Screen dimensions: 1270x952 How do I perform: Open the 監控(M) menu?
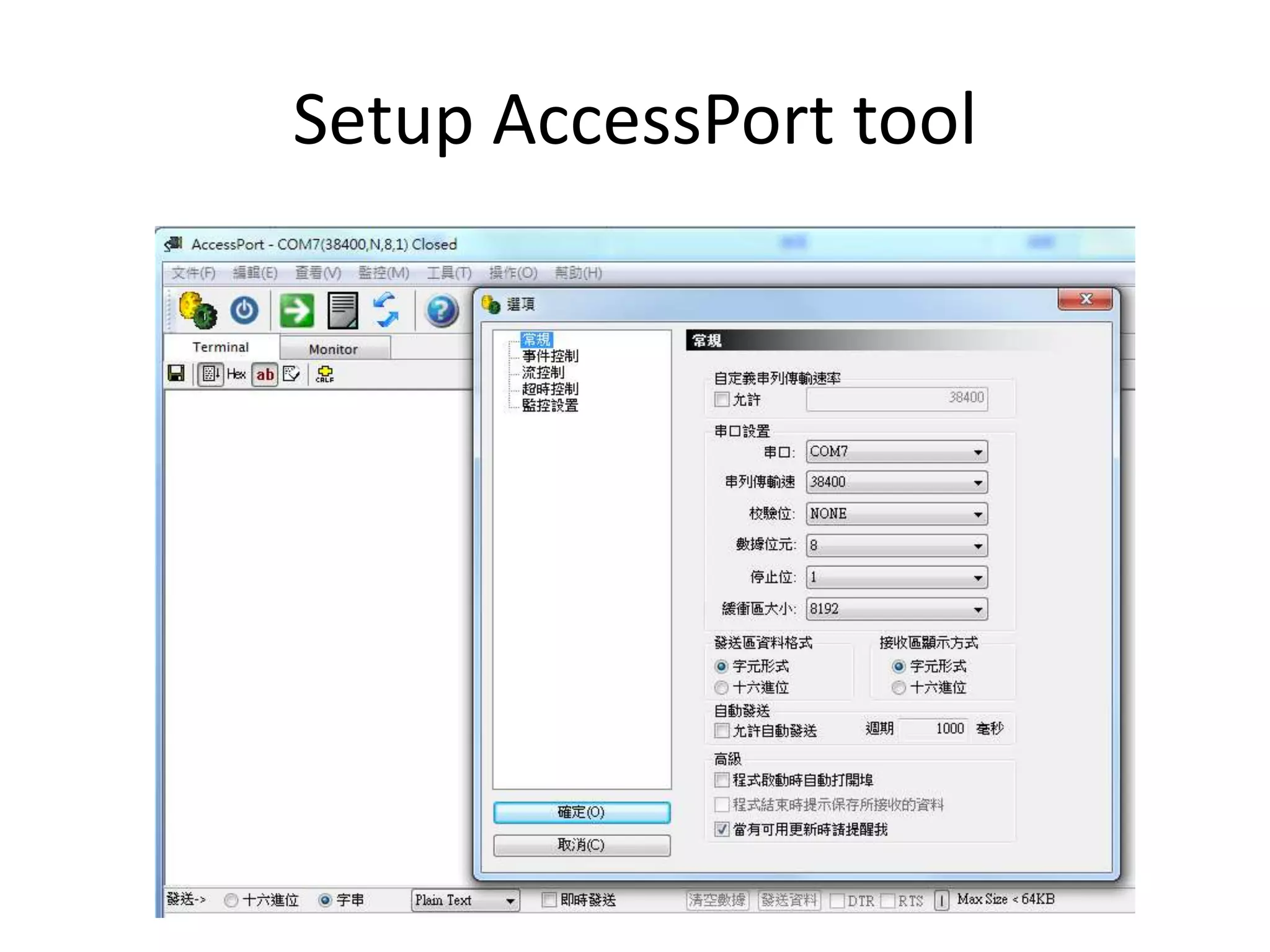coord(384,273)
